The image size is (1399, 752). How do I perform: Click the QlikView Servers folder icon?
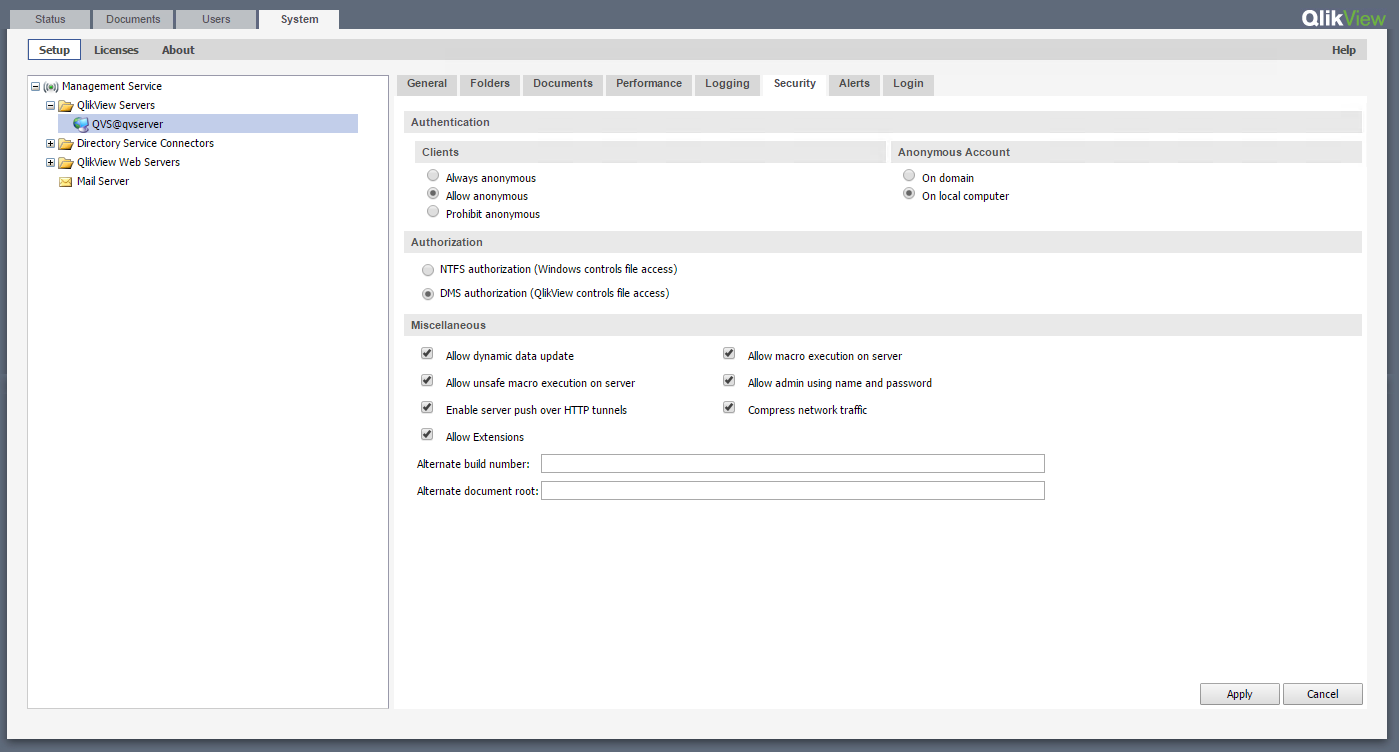[x=66, y=106]
